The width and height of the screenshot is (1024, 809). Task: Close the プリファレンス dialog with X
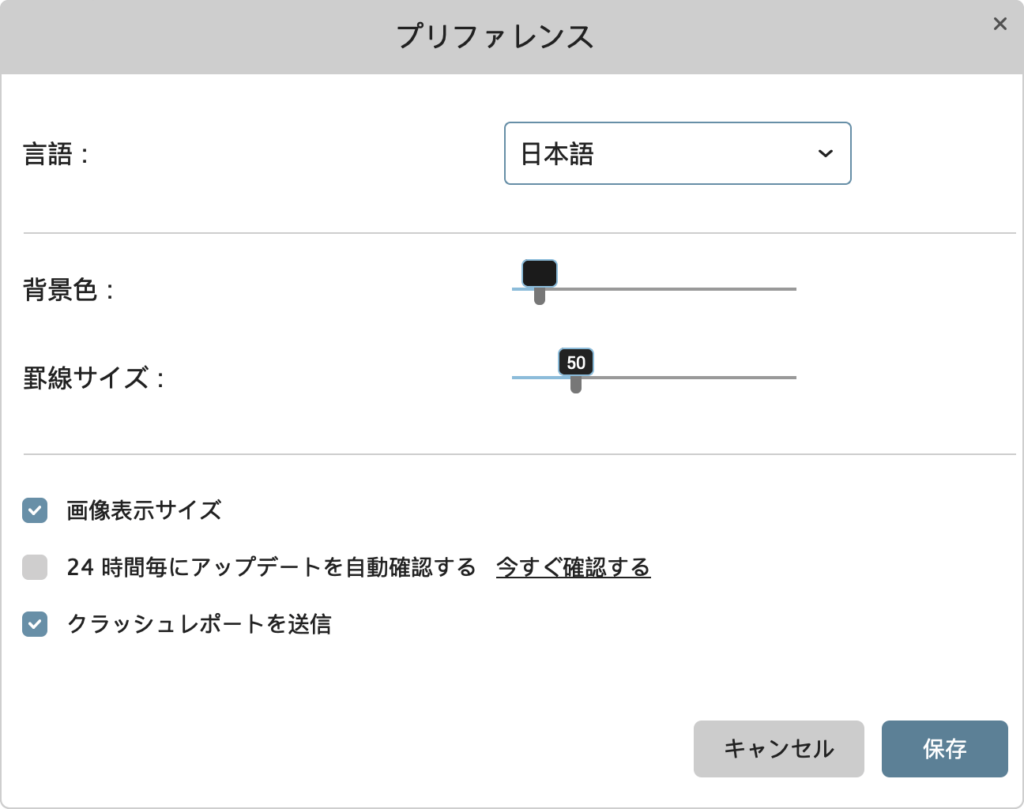(x=999, y=24)
